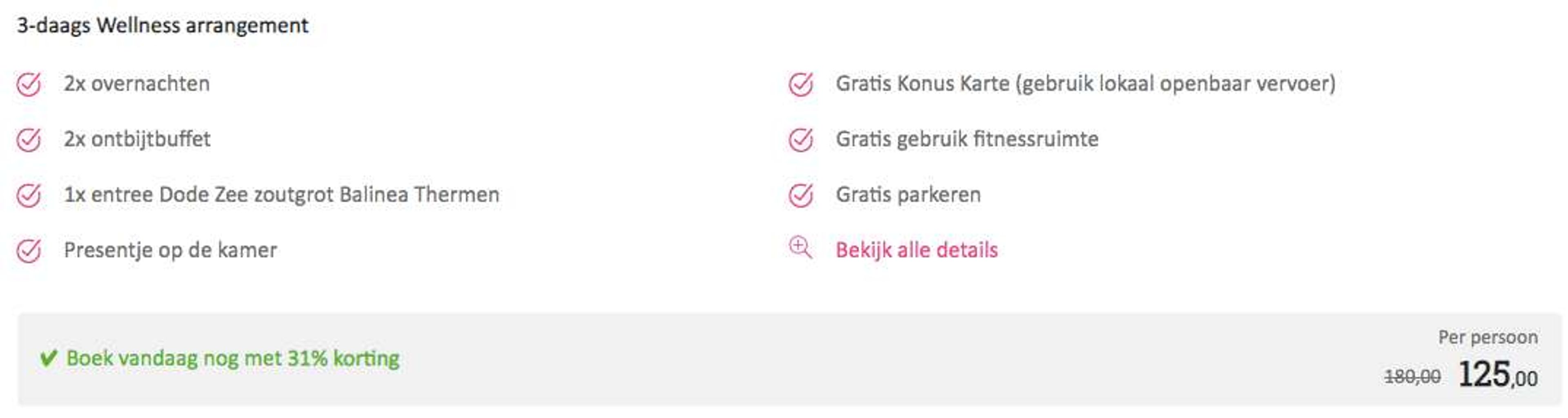The height and width of the screenshot is (418, 1568).
Task: Click checkmark icon beside 2x ontbijtbuffet
Action: click(29, 139)
